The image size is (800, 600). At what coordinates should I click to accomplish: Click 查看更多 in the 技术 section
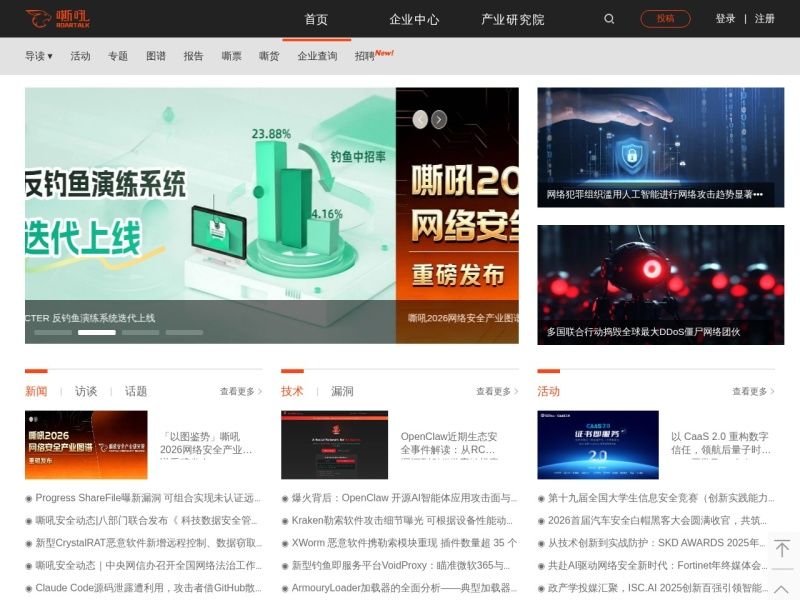497,391
